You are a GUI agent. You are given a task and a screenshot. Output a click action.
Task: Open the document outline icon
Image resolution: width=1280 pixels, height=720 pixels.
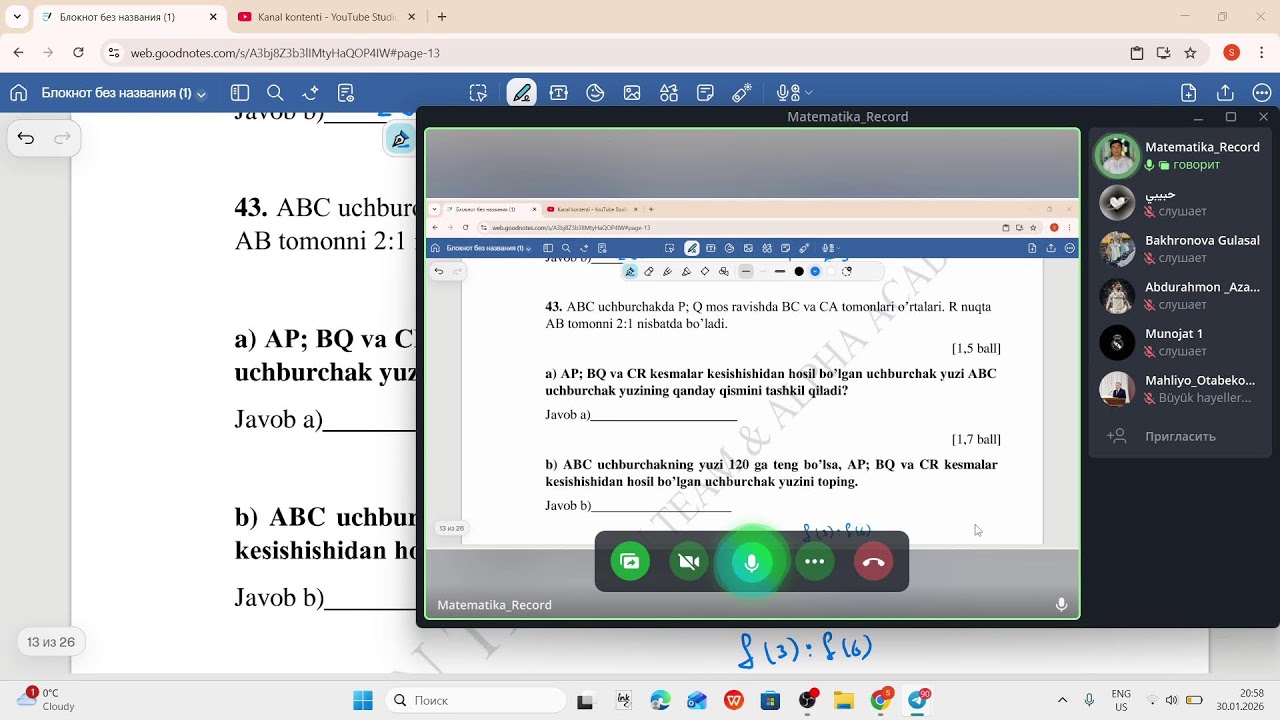346,93
